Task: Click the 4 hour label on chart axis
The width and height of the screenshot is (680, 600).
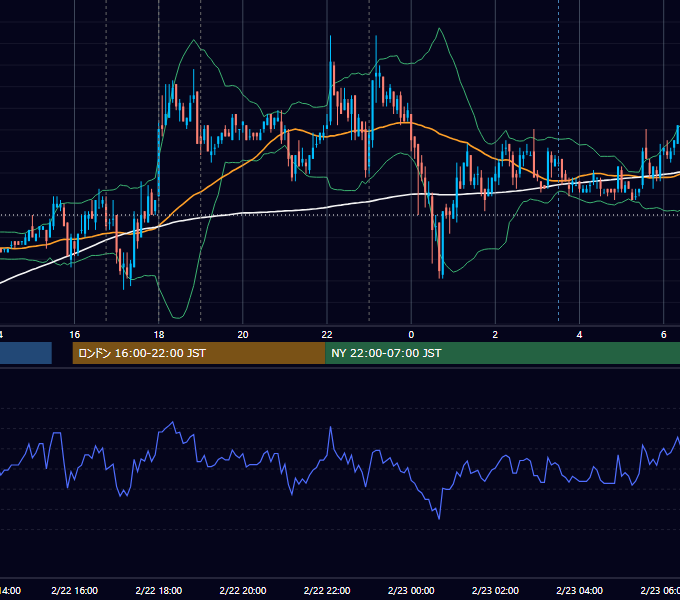Action: click(x=579, y=335)
